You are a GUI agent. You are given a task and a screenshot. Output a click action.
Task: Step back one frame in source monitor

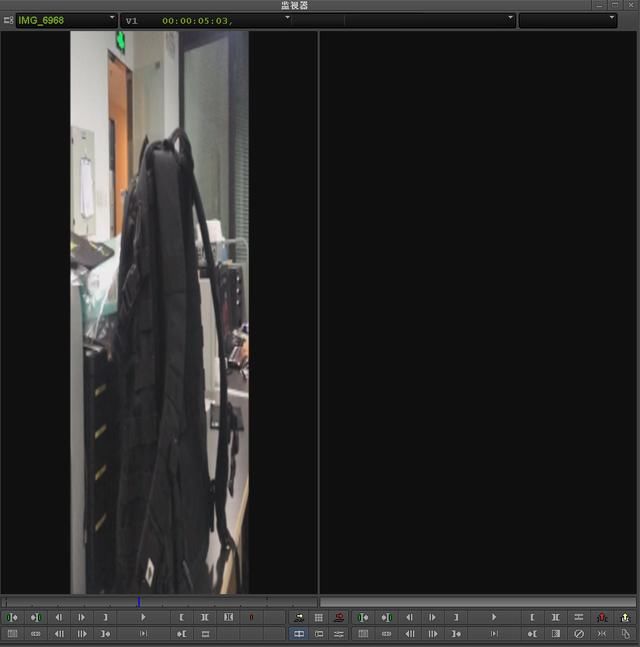click(59, 618)
